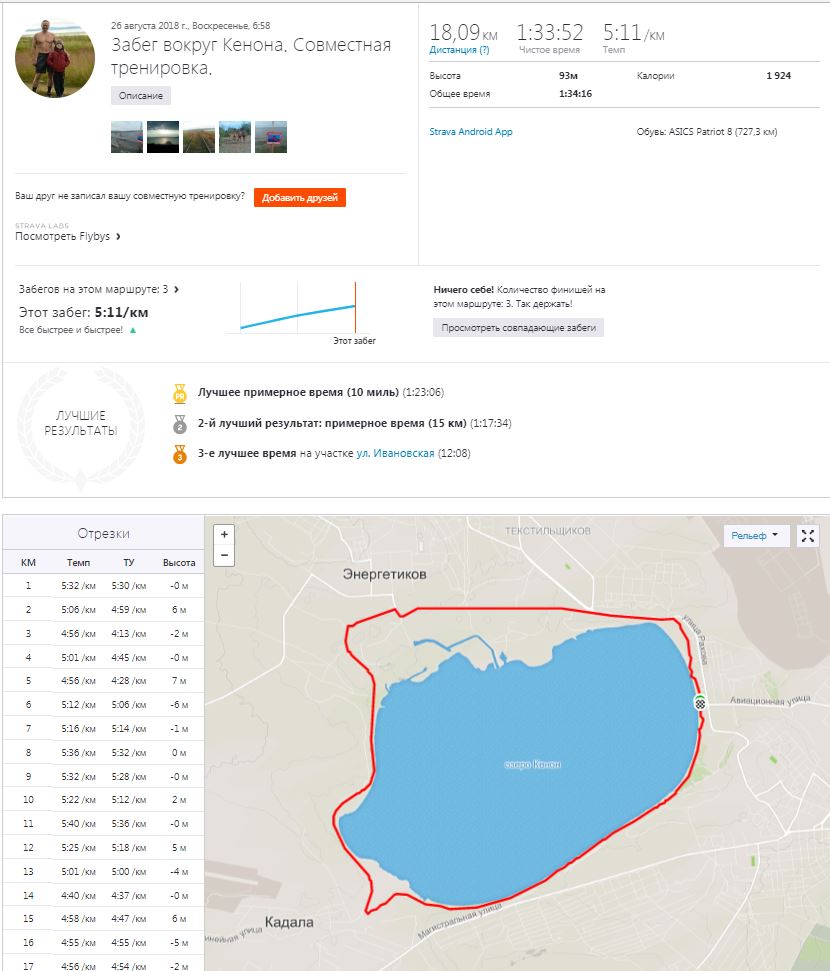This screenshot has width=830, height=971.
Task: Select kilometer 14 split row
Action: pyautogui.click(x=104, y=895)
